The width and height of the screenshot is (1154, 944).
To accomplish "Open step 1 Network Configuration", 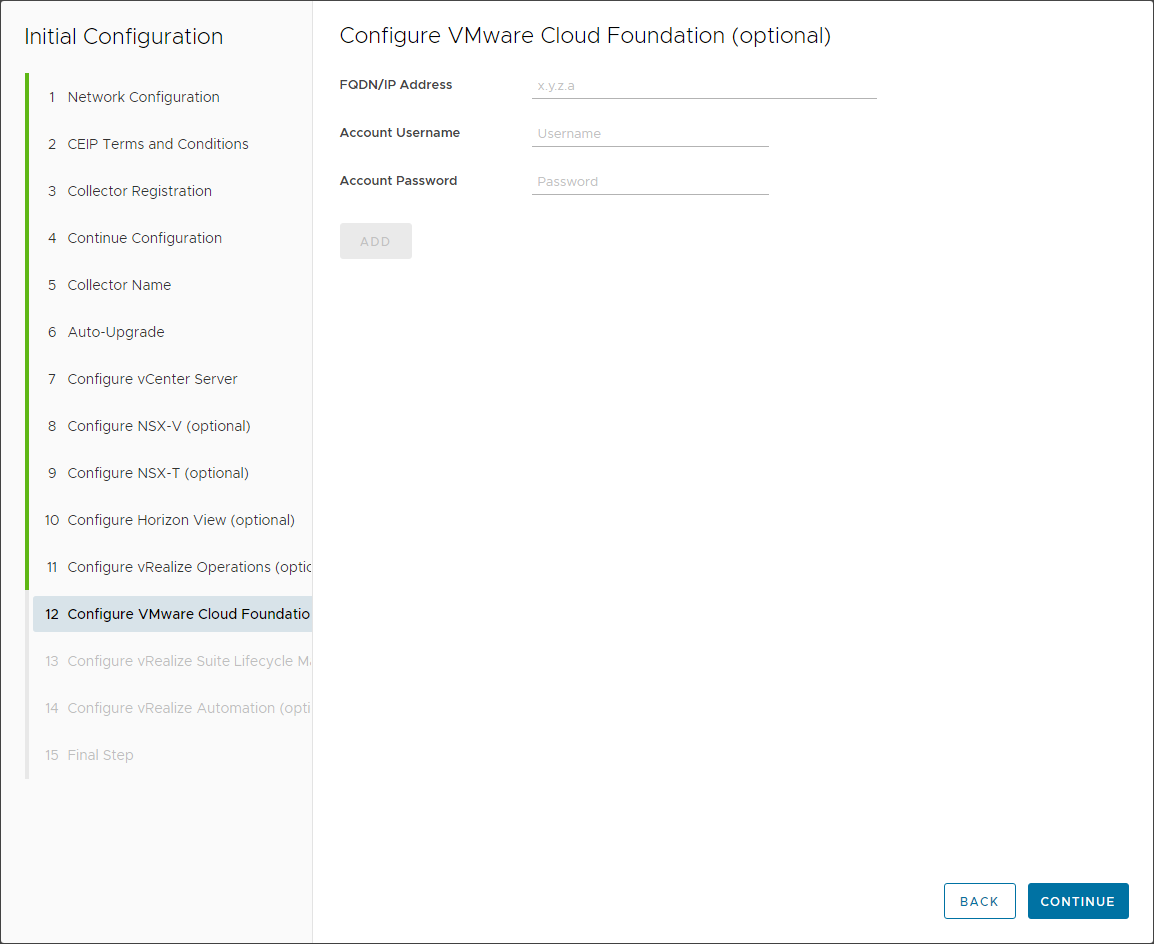I will pos(171,97).
